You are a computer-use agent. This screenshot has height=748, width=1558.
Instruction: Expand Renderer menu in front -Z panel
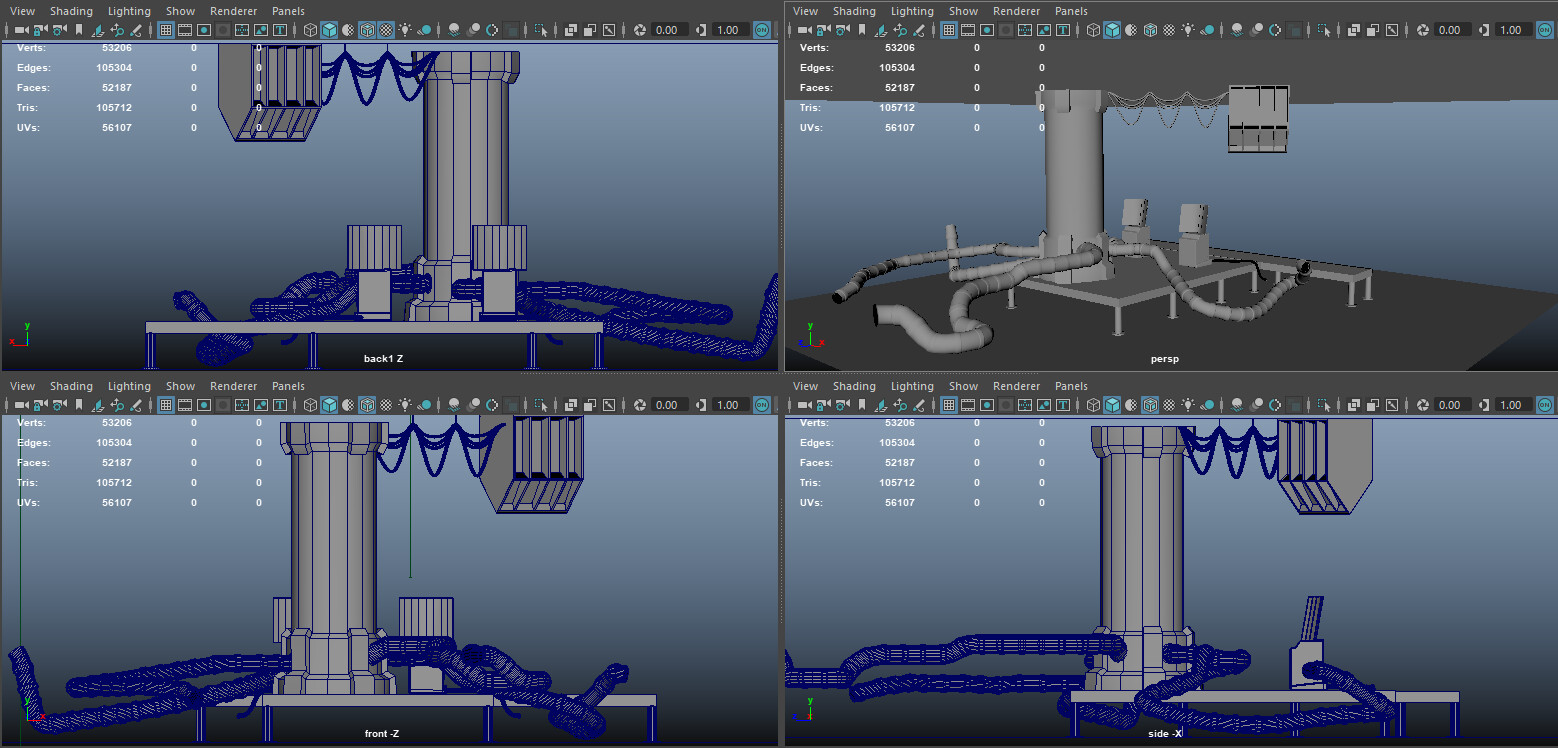tap(233, 386)
